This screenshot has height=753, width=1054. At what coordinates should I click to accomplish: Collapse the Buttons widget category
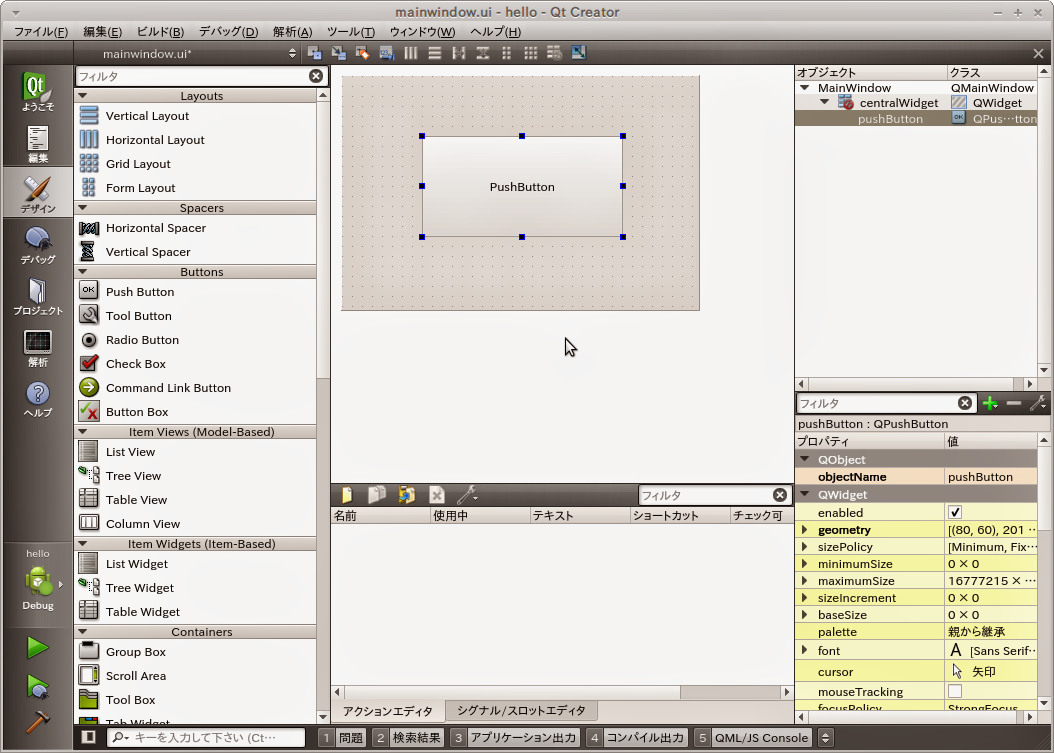[83, 272]
